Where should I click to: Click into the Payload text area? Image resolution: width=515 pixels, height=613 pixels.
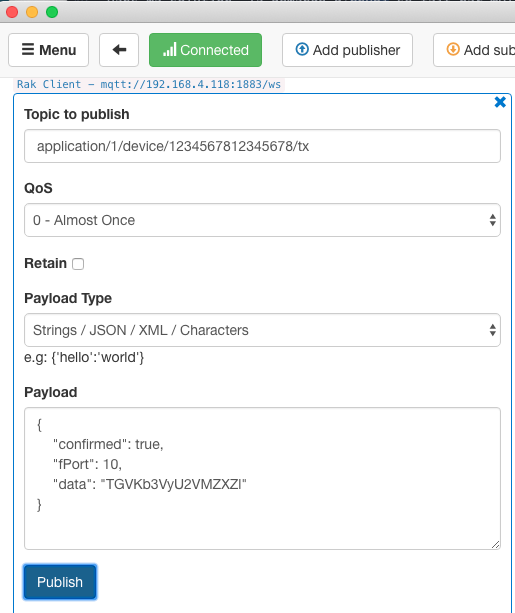262,479
